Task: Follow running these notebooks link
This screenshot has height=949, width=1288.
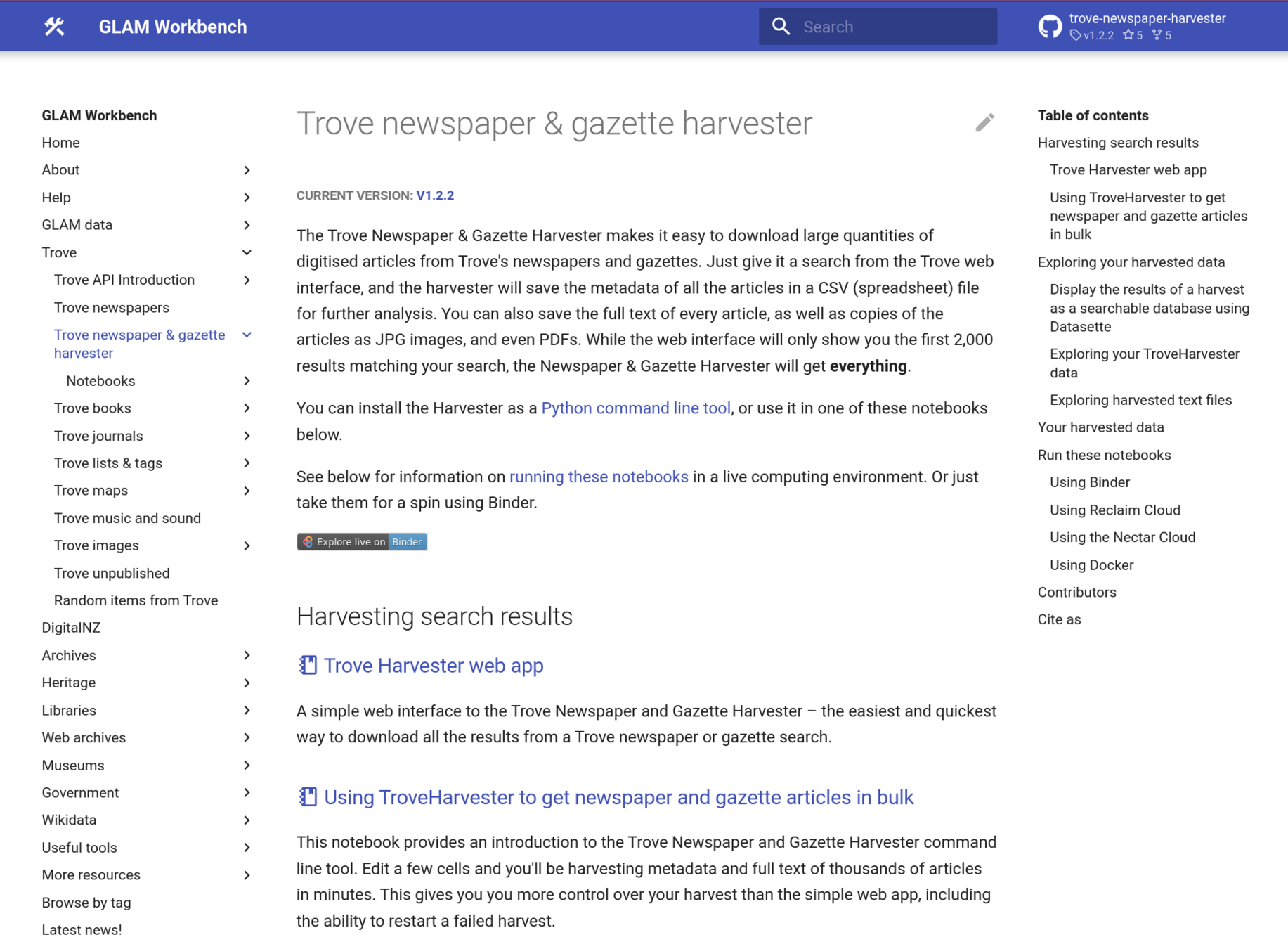Action: point(599,477)
